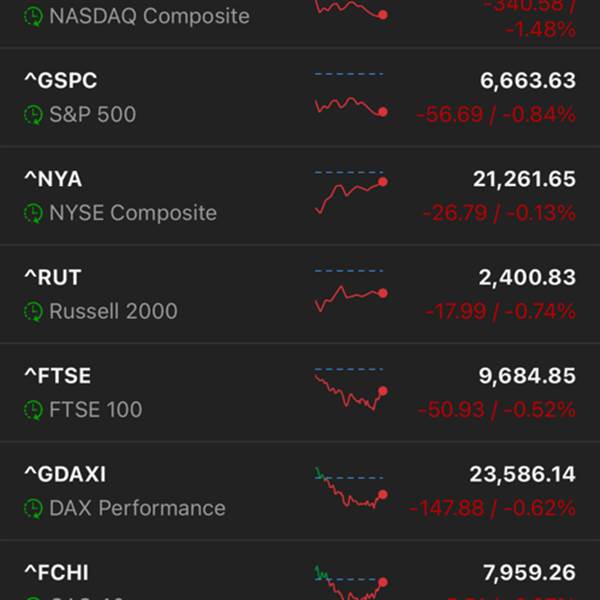Open the NYSE Composite mini chart
This screenshot has height=600, width=600.
tap(350, 193)
